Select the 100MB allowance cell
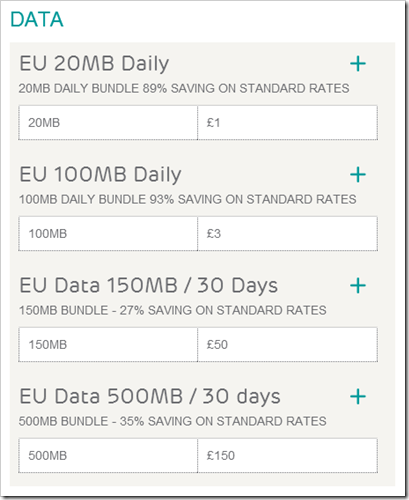Viewport: 409px width, 500px height. [108, 234]
